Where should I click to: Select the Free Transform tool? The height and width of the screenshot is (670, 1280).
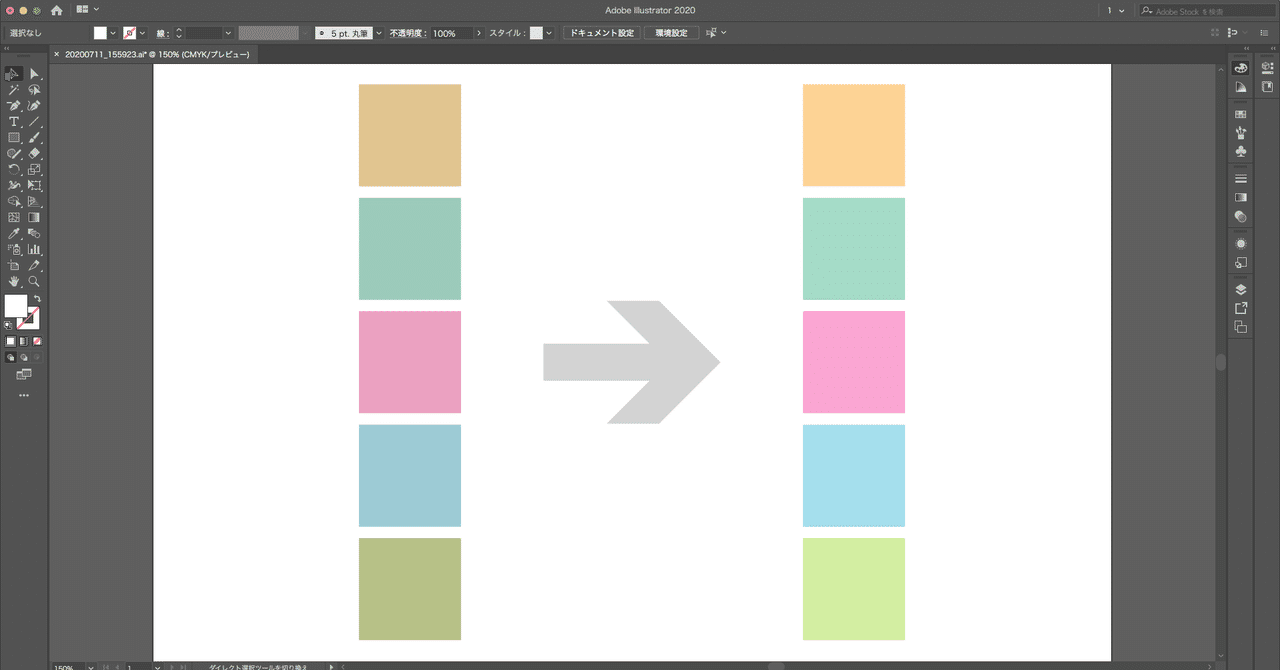pos(34,185)
